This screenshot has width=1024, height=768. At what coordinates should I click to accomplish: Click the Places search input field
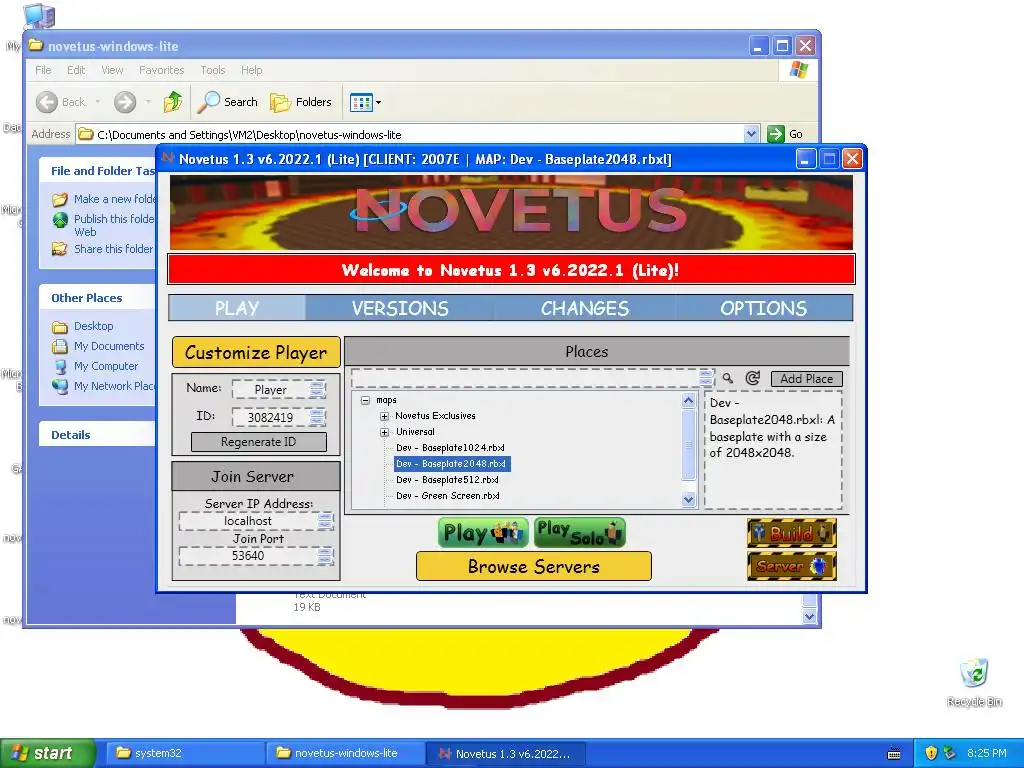532,378
